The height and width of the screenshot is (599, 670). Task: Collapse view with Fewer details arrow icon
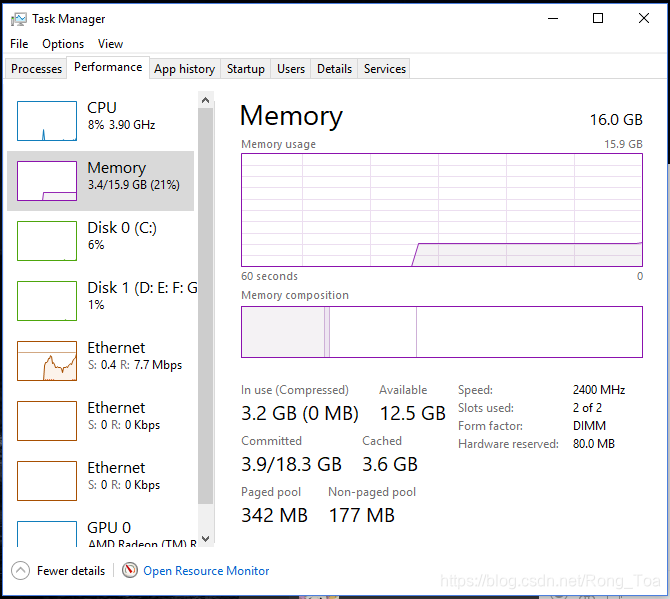click(21, 570)
